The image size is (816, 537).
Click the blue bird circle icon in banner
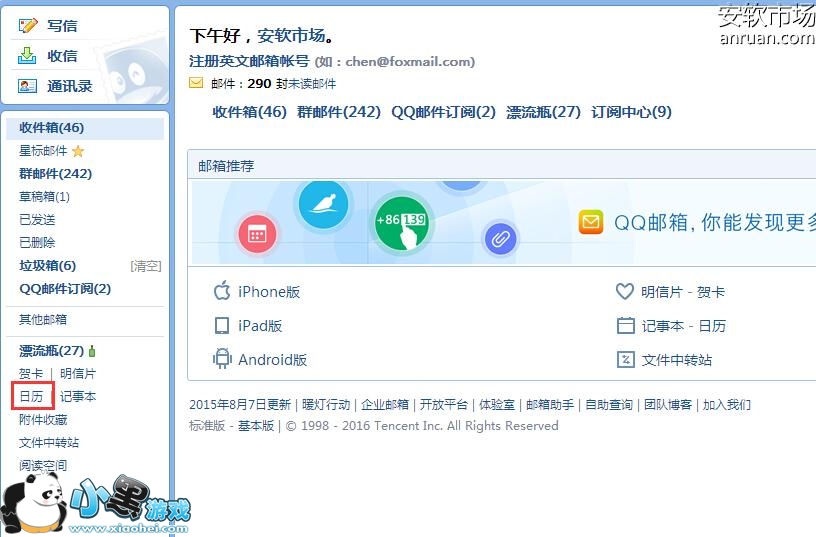(323, 204)
